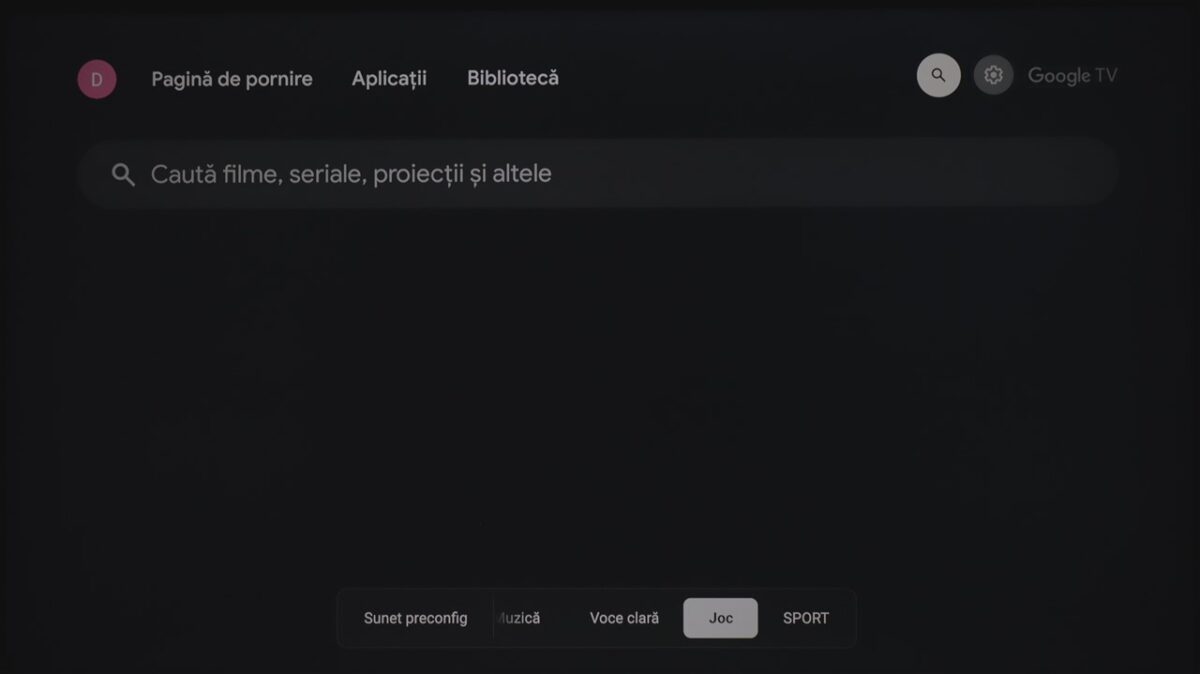
Task: Click the Google TV logo
Action: 1072,76
